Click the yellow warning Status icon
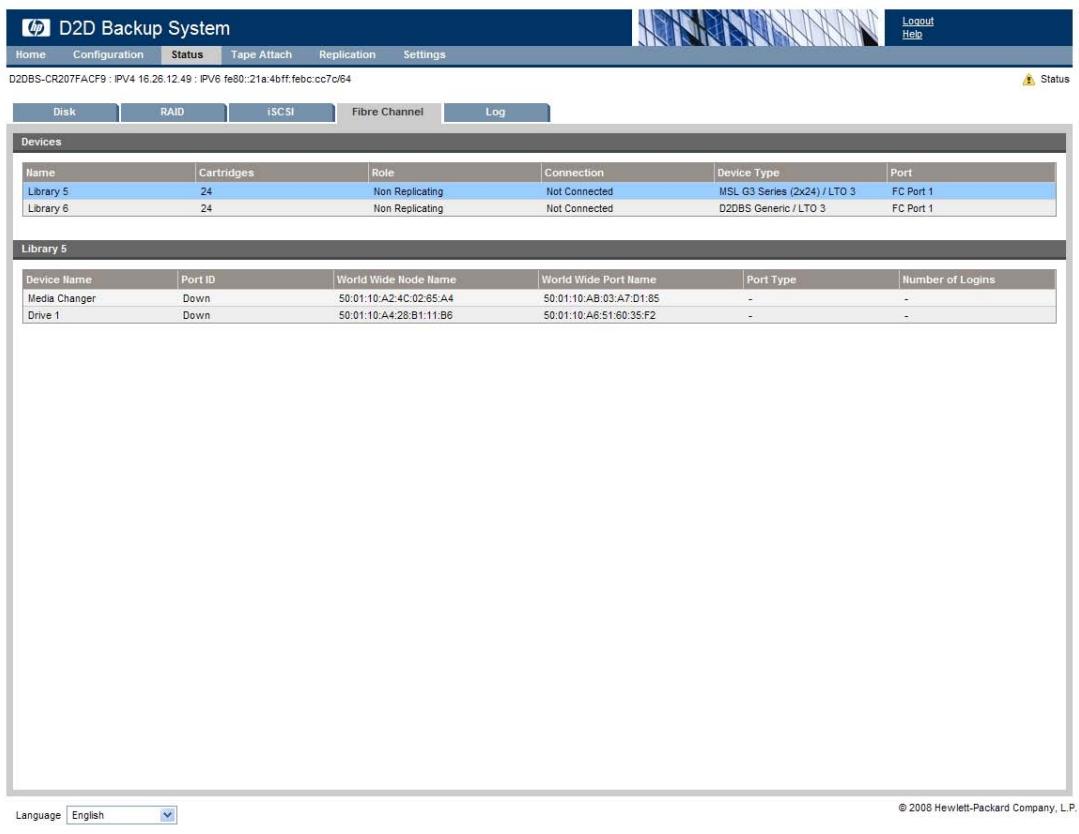The height and width of the screenshot is (834, 1079). tap(1028, 80)
